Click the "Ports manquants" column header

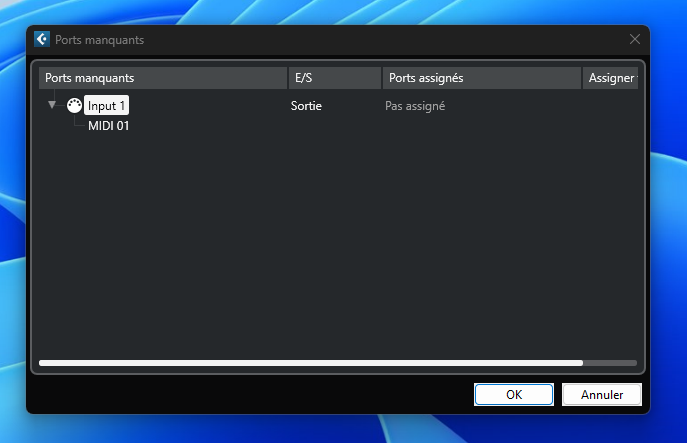coord(163,78)
